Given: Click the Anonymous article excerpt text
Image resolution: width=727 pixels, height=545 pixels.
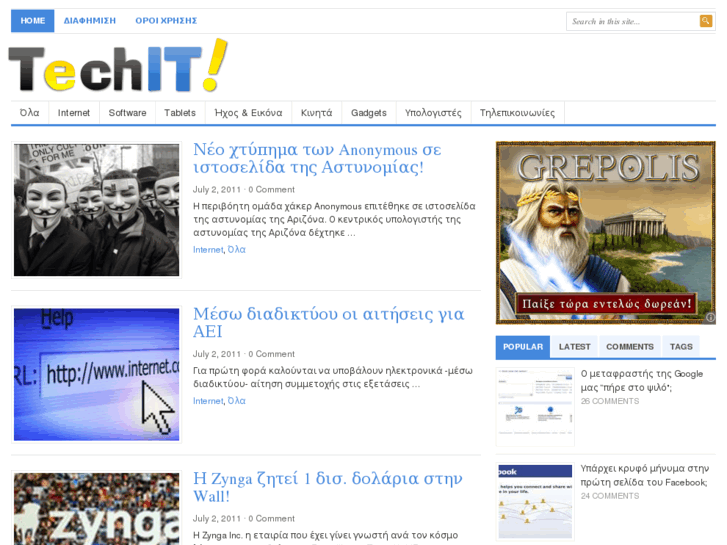Looking at the screenshot, I should pyautogui.click(x=334, y=219).
